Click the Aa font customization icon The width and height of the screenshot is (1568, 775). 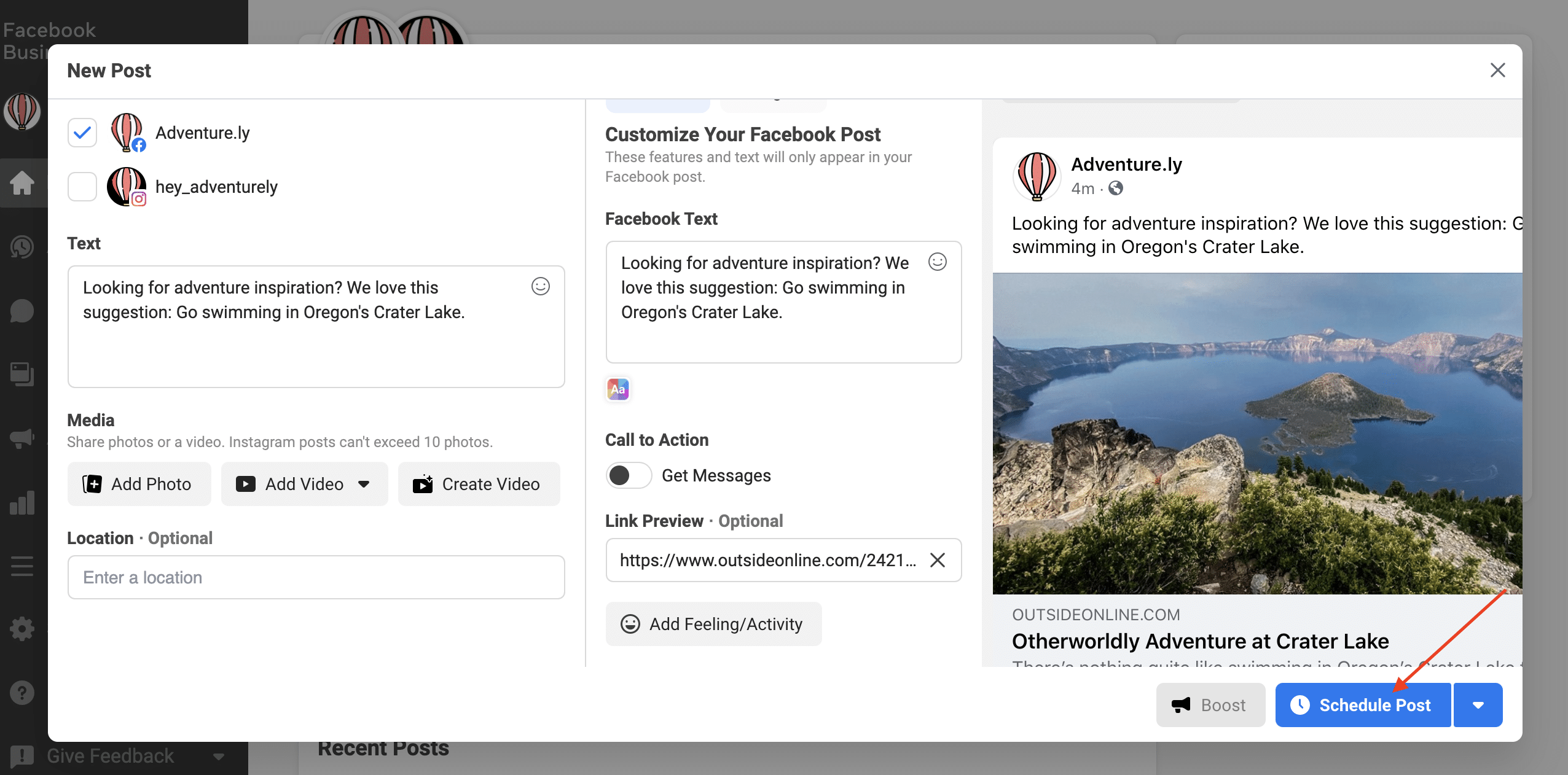[x=618, y=389]
